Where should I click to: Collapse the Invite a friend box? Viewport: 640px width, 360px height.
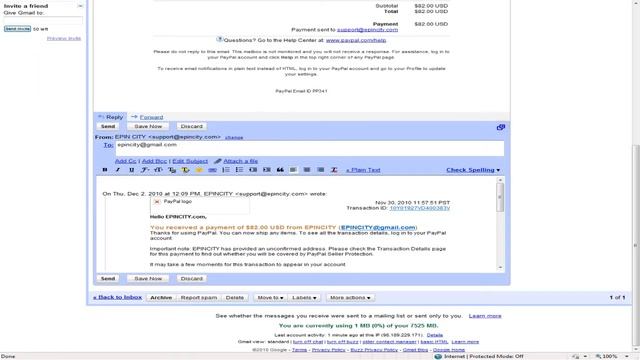[80, 6]
